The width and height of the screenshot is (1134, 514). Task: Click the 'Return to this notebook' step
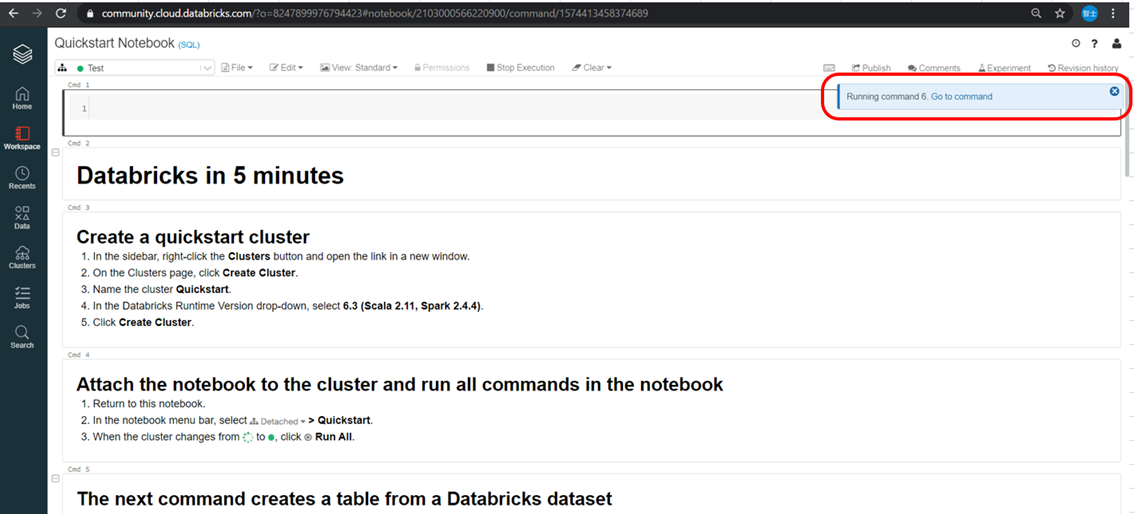pos(149,403)
